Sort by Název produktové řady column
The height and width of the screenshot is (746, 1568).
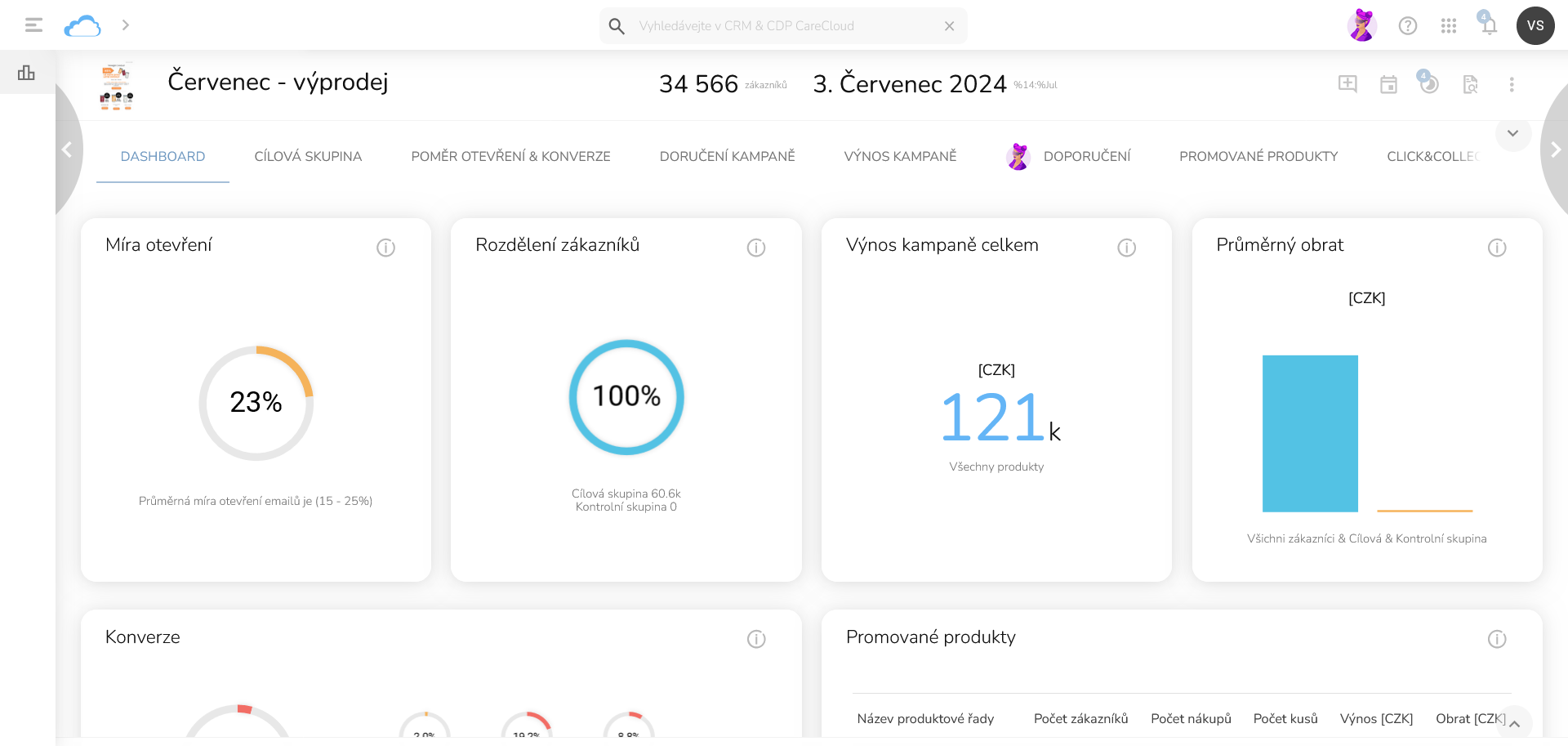(x=925, y=719)
